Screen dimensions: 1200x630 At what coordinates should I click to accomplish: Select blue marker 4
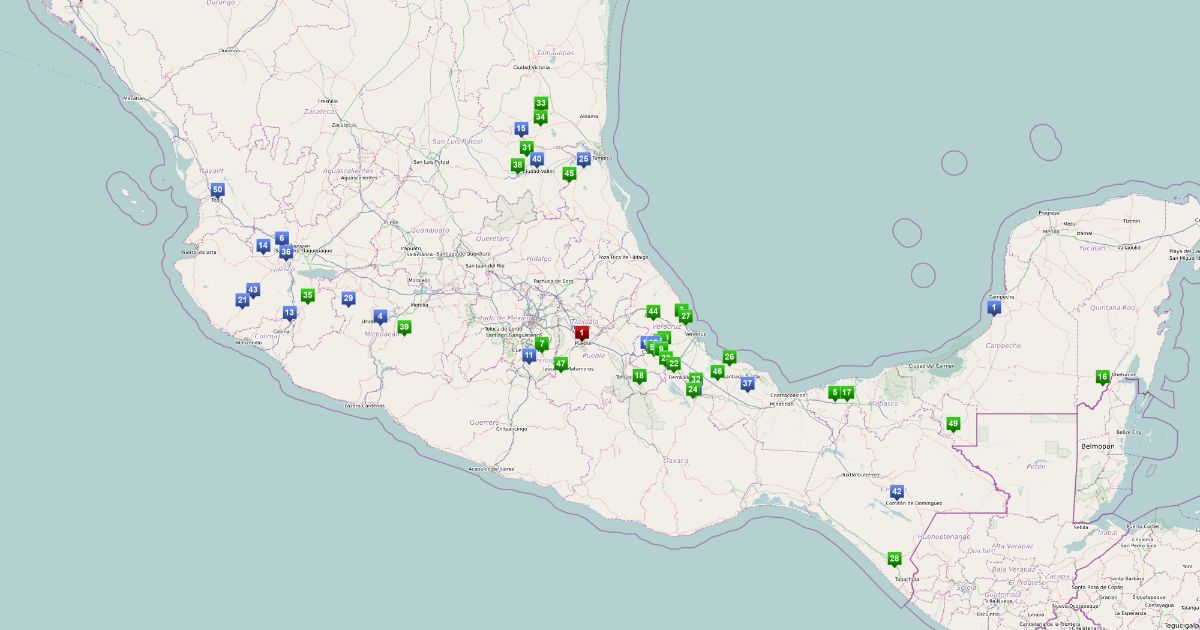(380, 317)
